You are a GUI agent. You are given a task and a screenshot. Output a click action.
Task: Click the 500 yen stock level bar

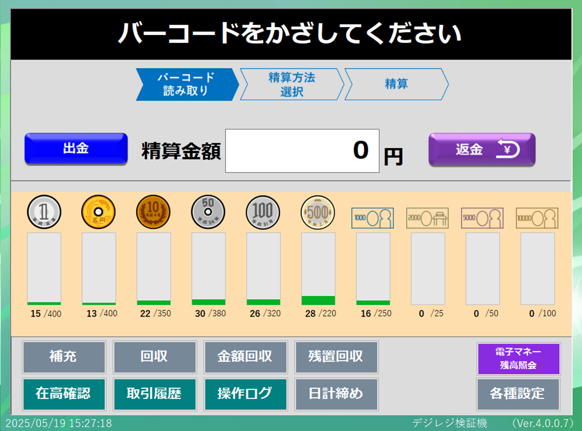pos(318,269)
